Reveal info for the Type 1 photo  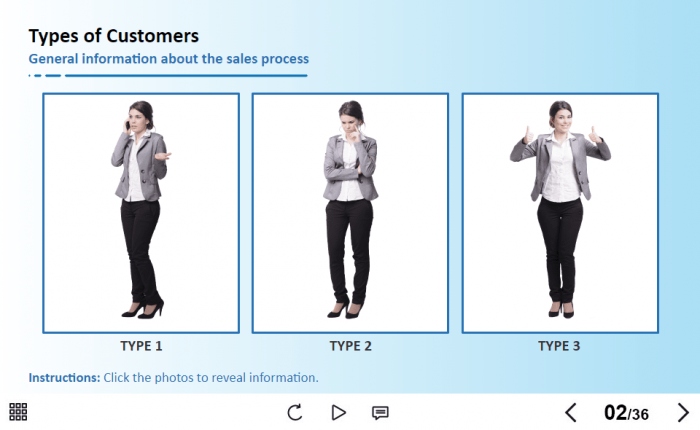[x=141, y=213]
